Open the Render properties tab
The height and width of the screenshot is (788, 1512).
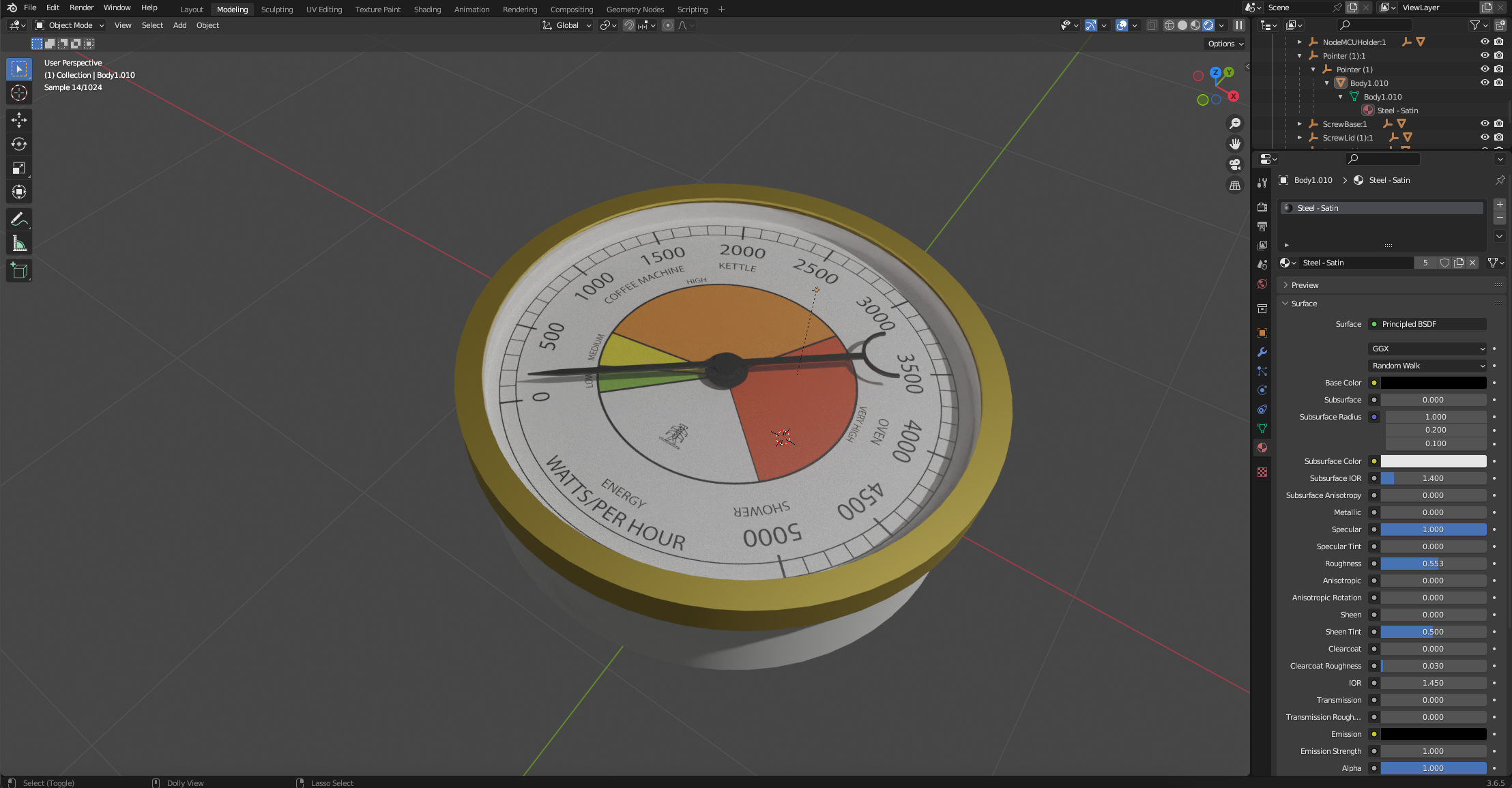point(1262,207)
